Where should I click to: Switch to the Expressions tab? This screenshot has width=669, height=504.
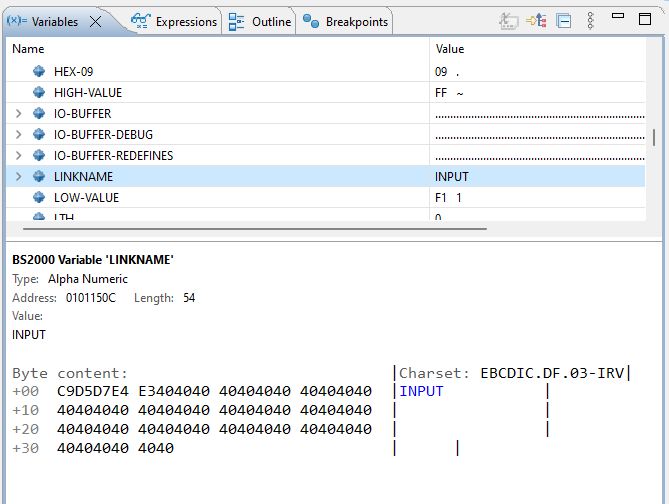tap(175, 22)
